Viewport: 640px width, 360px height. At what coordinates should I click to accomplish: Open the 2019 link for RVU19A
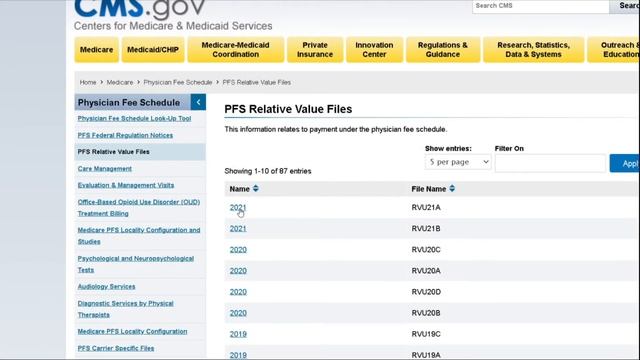tap(238, 355)
